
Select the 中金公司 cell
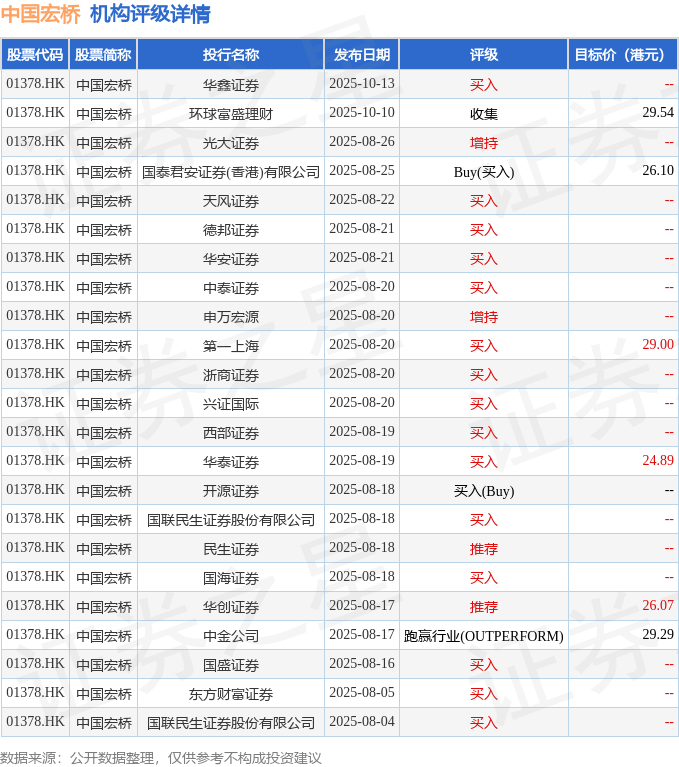(231, 636)
